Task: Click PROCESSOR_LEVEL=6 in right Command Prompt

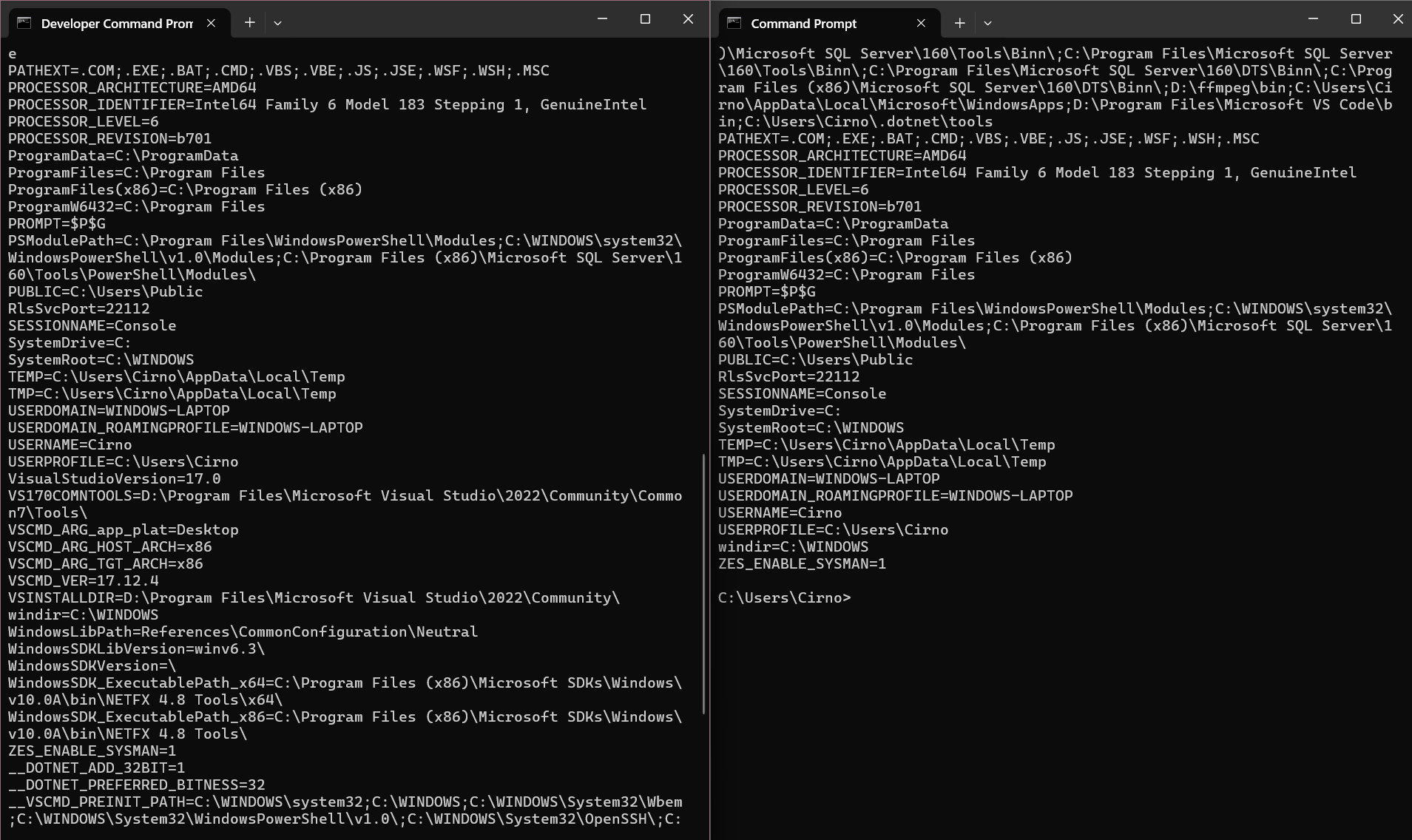Action: [794, 189]
